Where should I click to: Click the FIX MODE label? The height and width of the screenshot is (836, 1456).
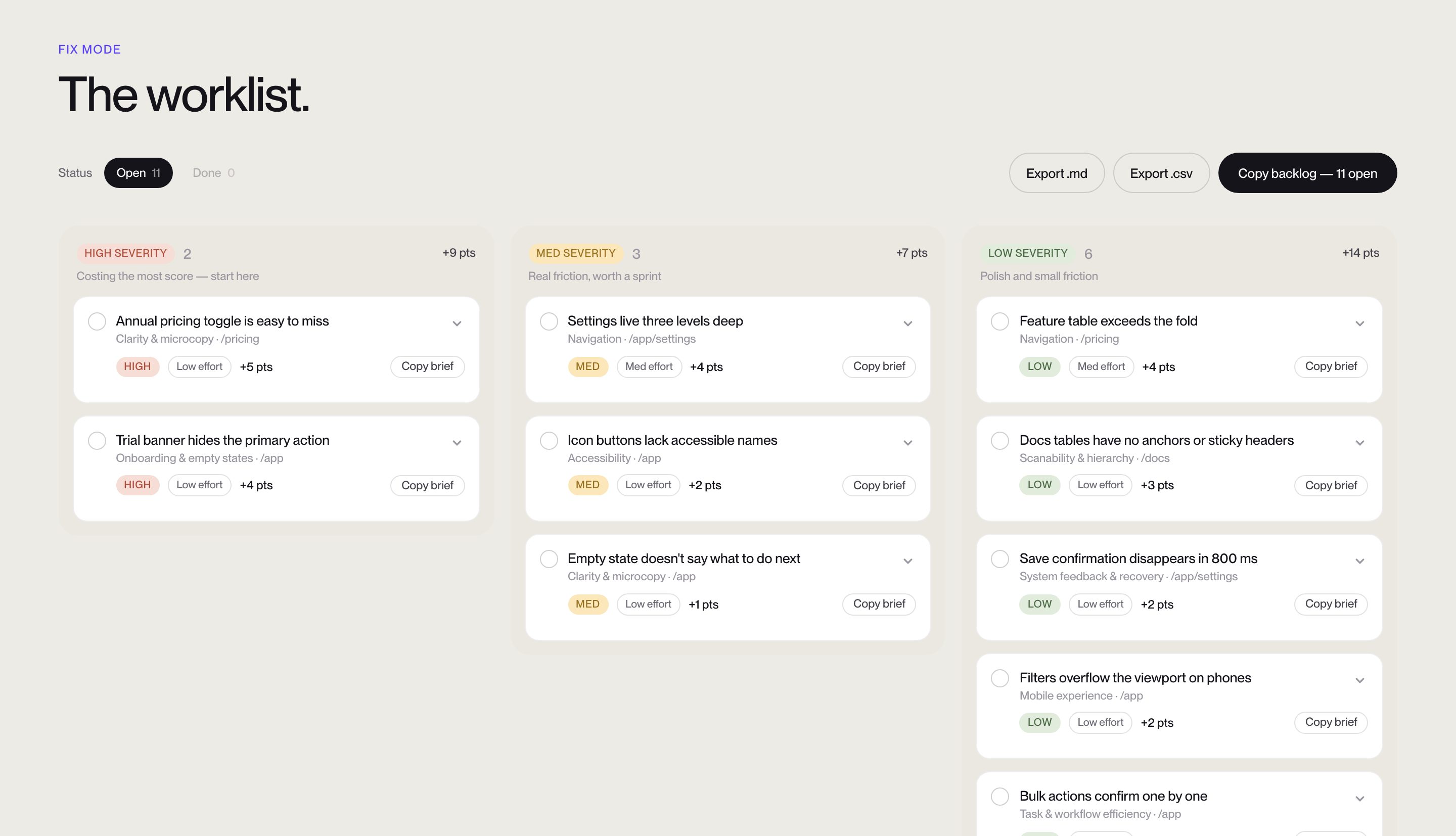click(x=89, y=50)
